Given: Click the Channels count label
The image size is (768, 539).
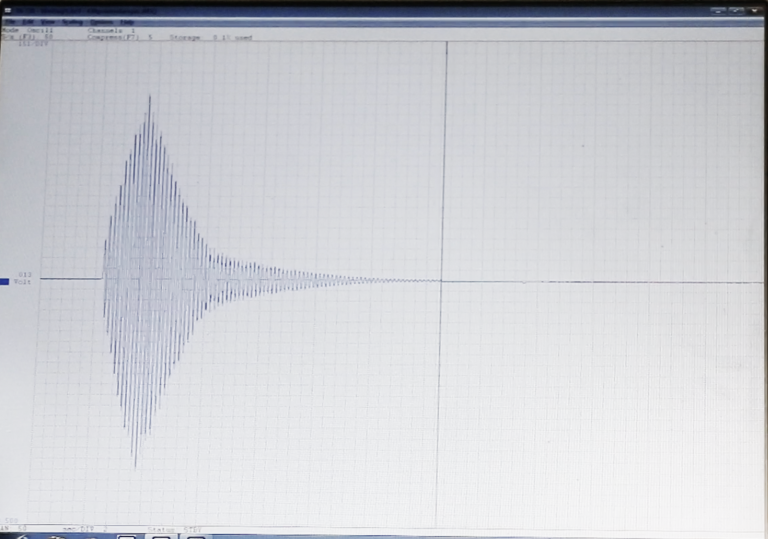Looking at the screenshot, I should (x=111, y=30).
